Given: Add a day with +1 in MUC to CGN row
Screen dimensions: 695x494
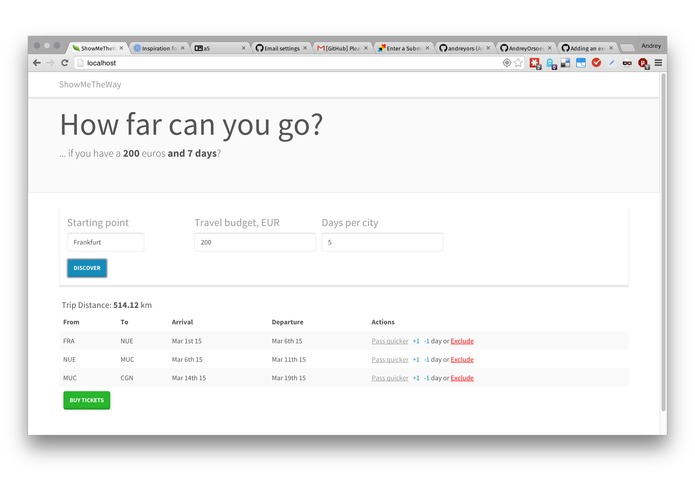Looking at the screenshot, I should (x=416, y=378).
